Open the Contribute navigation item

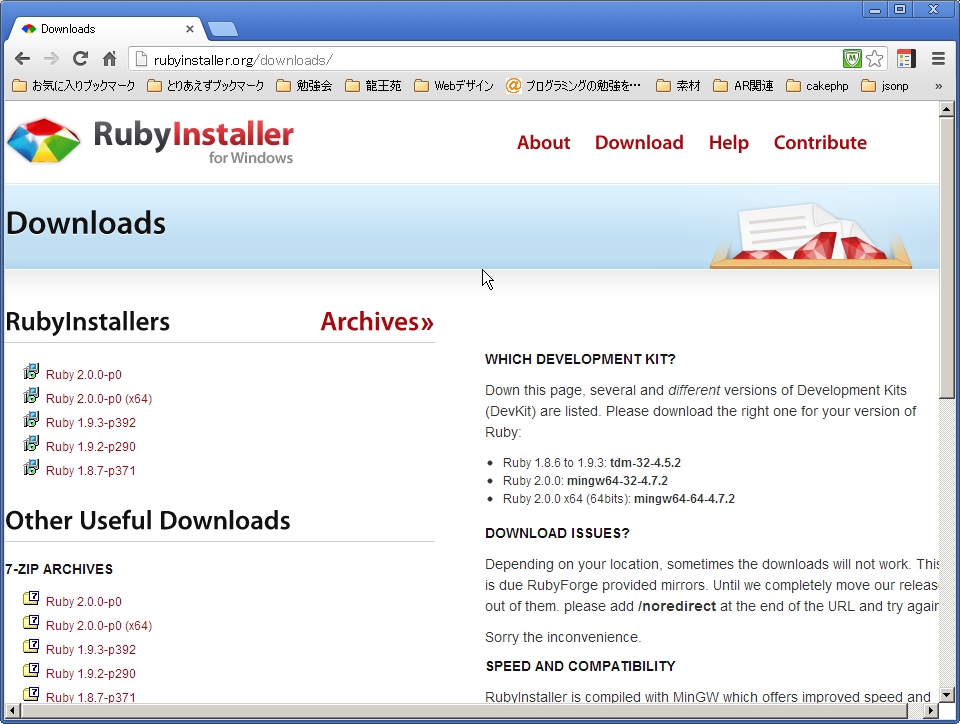click(x=820, y=143)
